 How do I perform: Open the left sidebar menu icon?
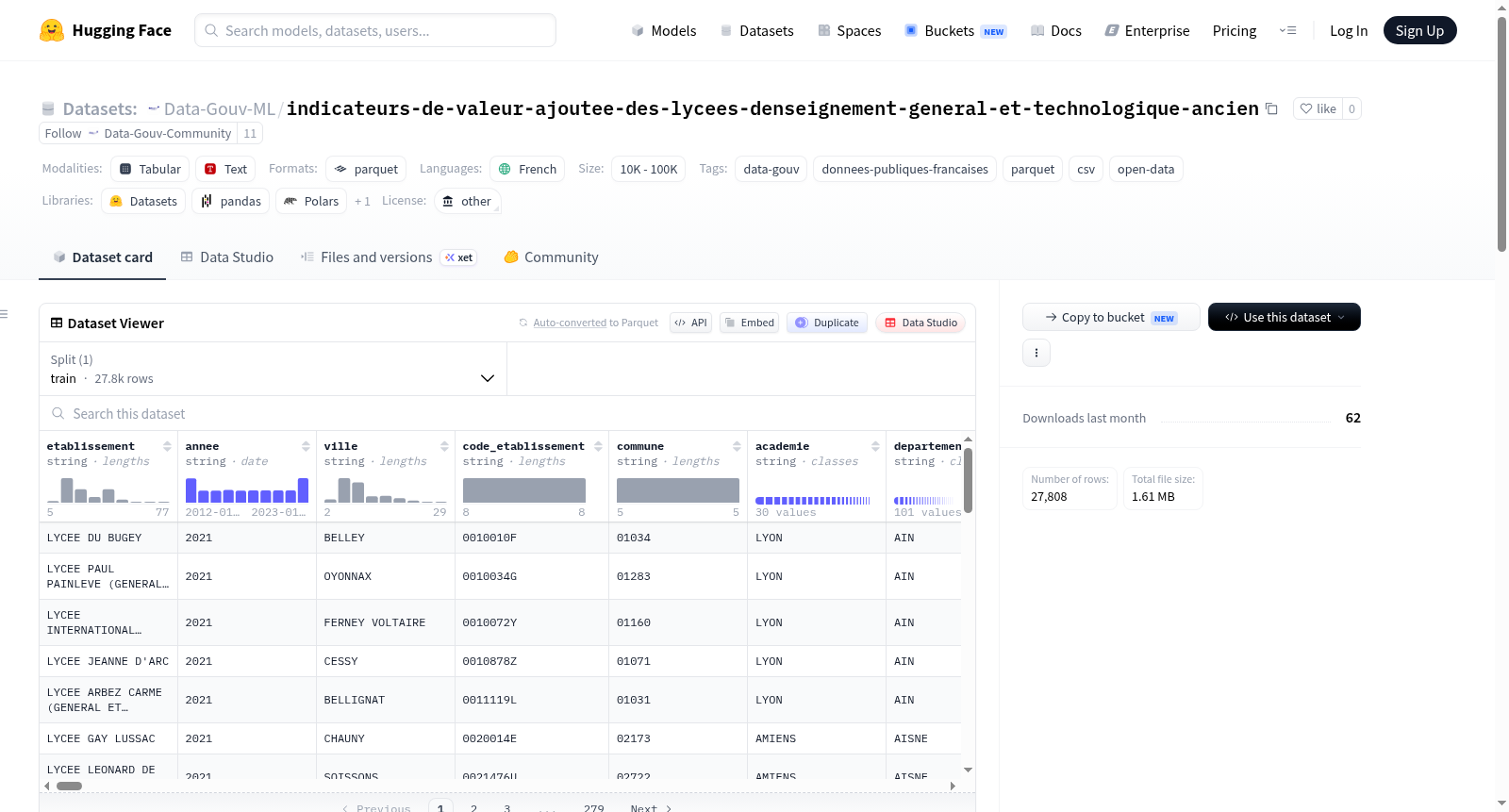click(x=5, y=314)
